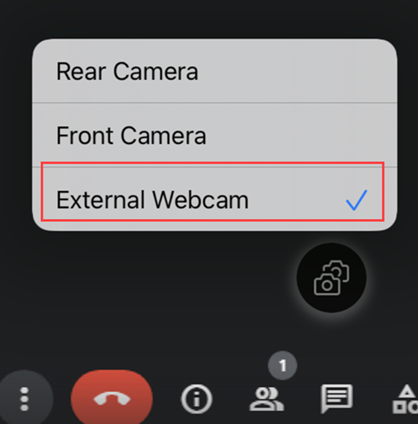The width and height of the screenshot is (418, 424).
Task: Choose the Front Camera option
Action: (215, 135)
